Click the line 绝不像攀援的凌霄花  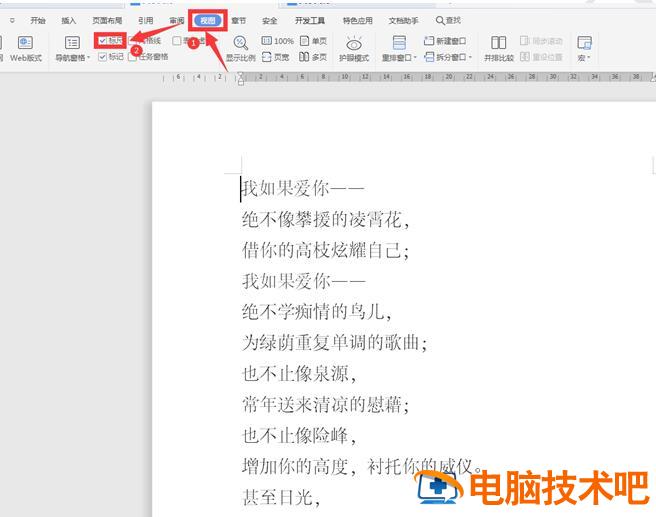point(326,220)
